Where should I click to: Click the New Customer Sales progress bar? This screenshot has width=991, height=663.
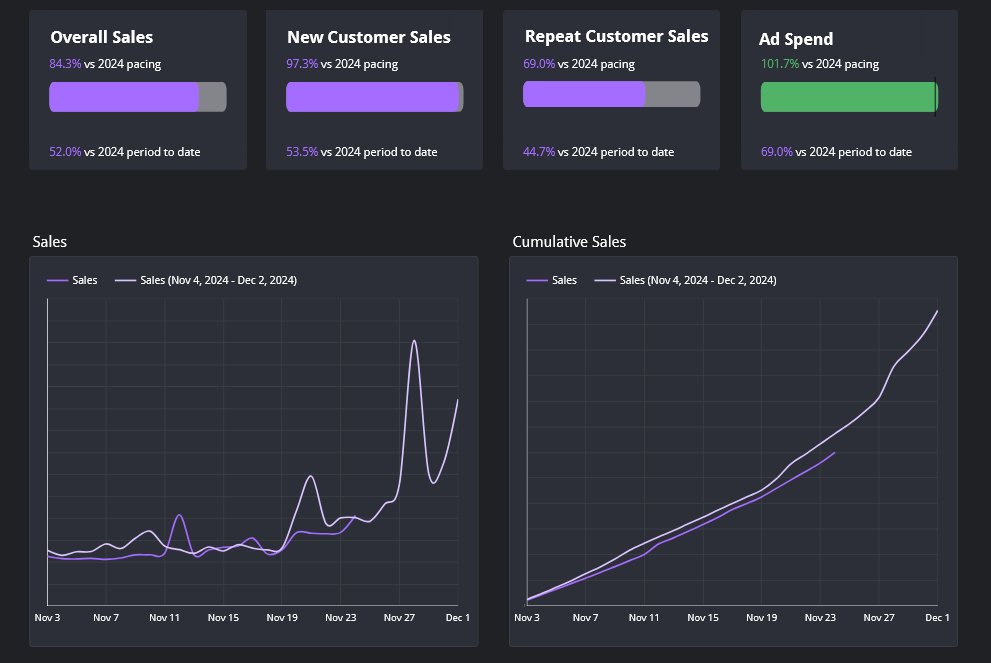click(375, 97)
